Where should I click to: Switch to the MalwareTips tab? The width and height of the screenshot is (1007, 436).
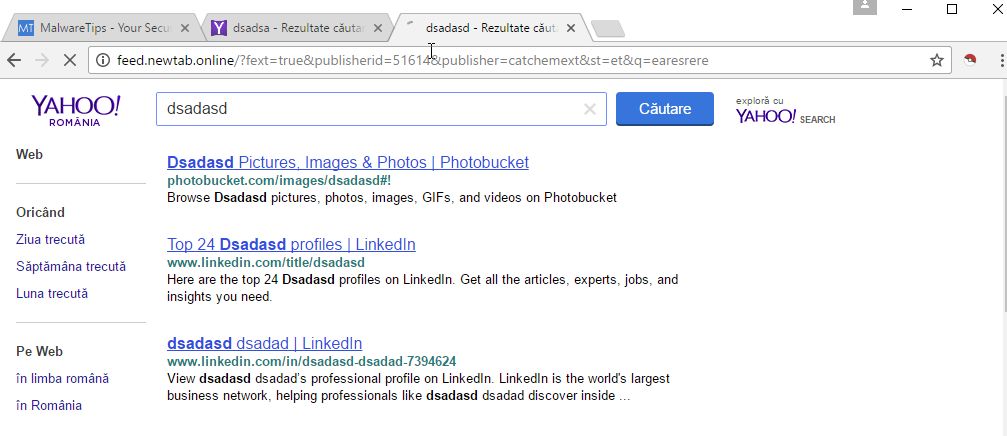click(103, 28)
